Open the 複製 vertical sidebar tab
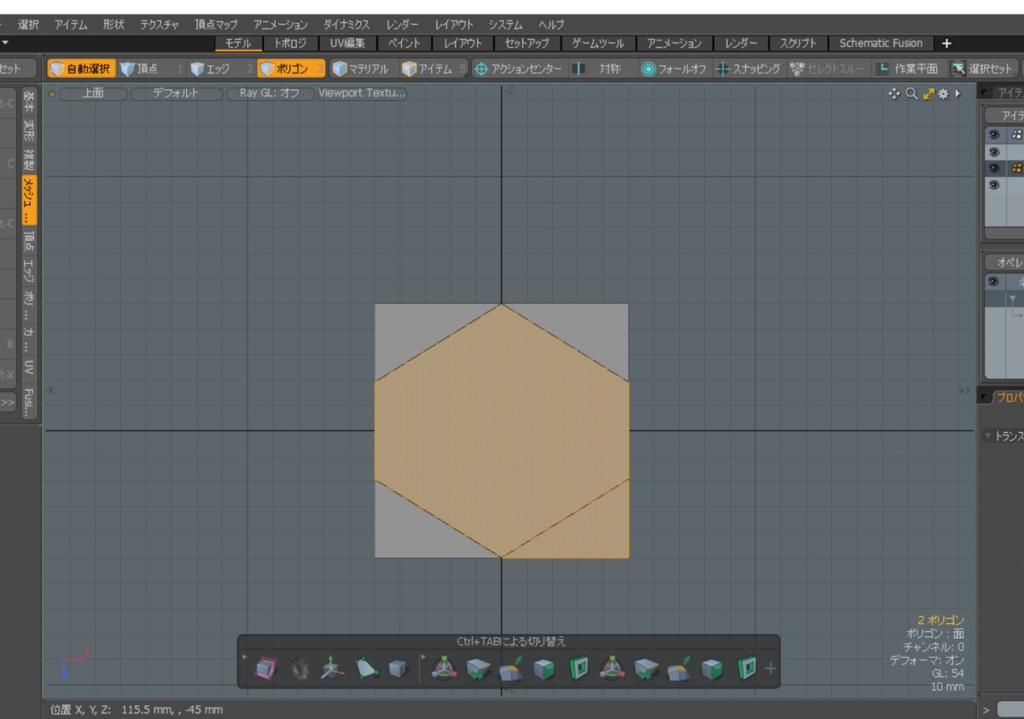This screenshot has width=1024, height=719. click(x=29, y=159)
